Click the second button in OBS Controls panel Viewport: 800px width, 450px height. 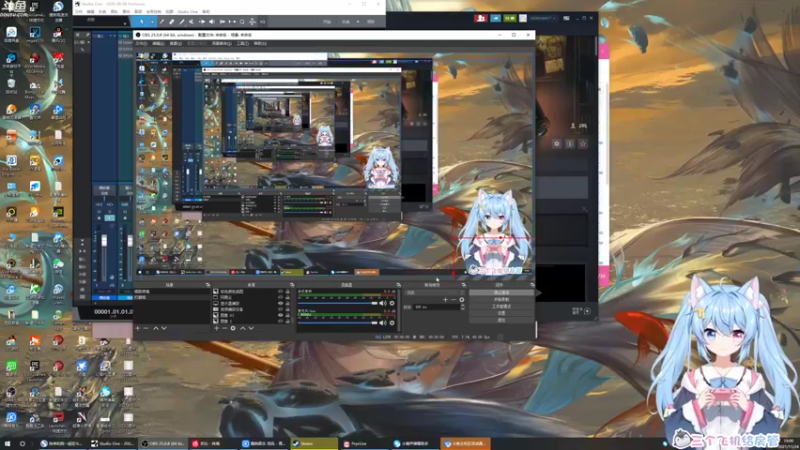coord(501,299)
